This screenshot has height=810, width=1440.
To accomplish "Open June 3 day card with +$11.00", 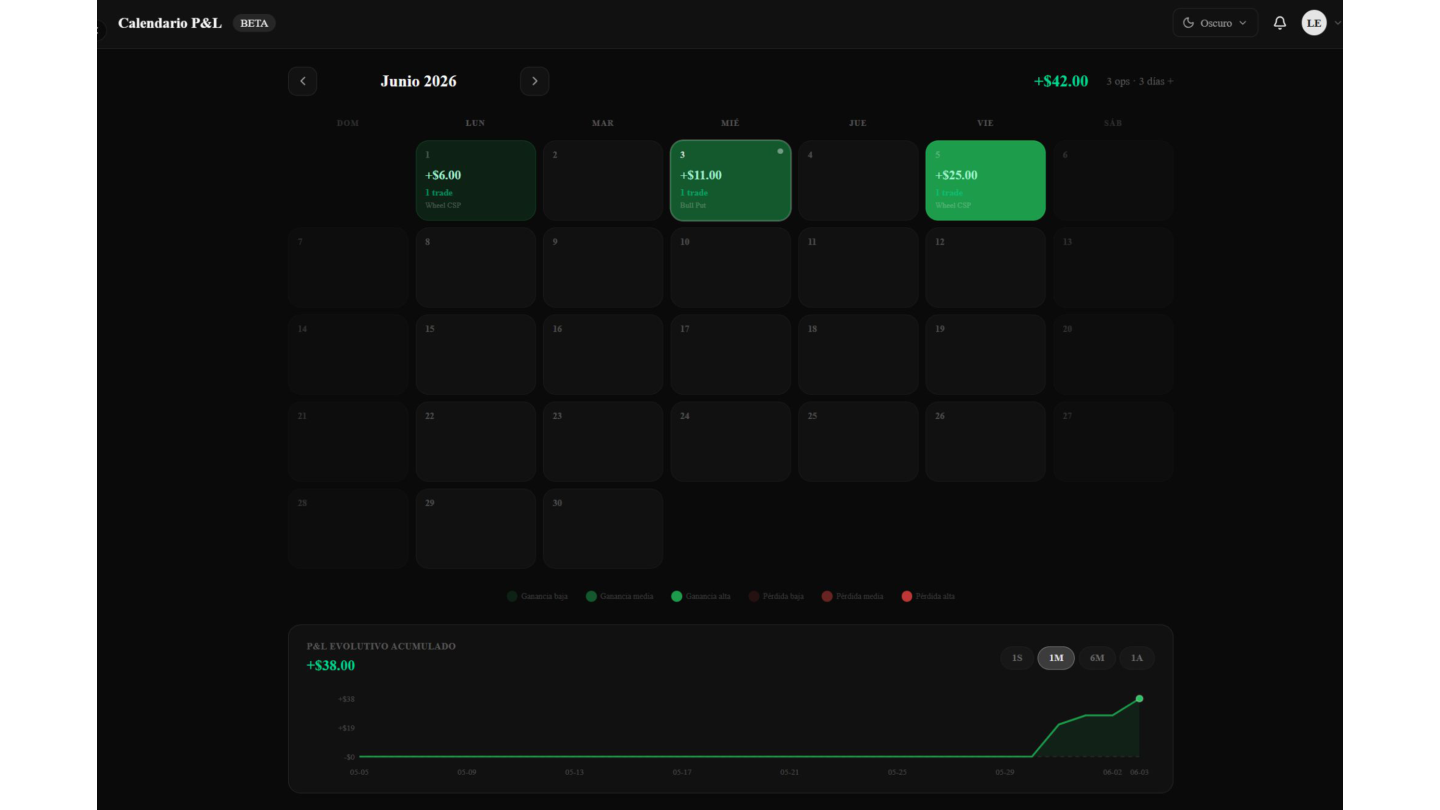I will click(x=731, y=180).
